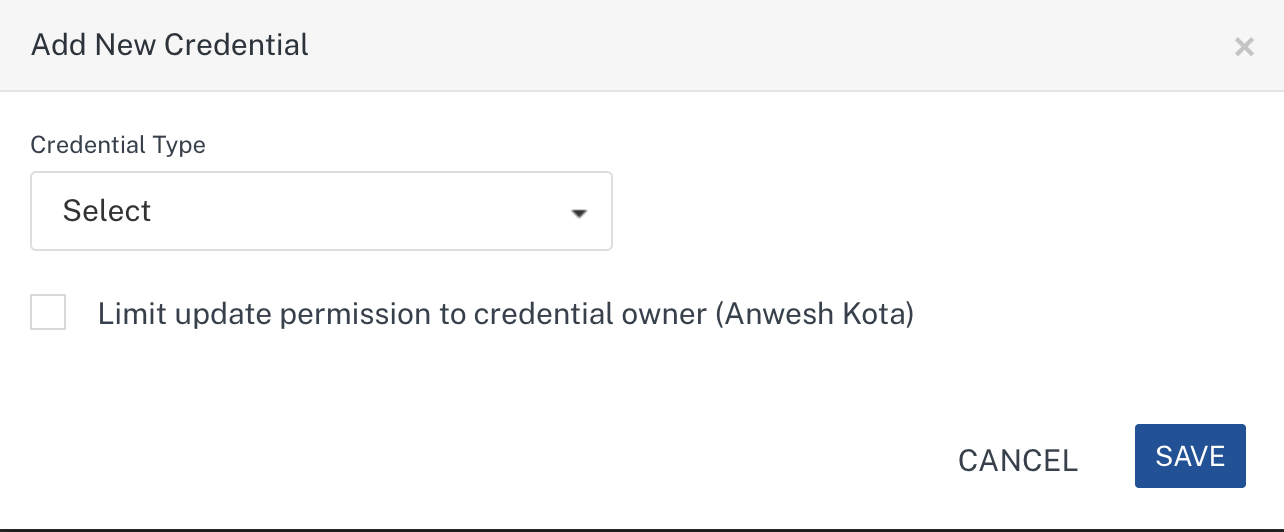Close the Add New Credential dialog
The width and height of the screenshot is (1284, 532).
(x=1243, y=47)
